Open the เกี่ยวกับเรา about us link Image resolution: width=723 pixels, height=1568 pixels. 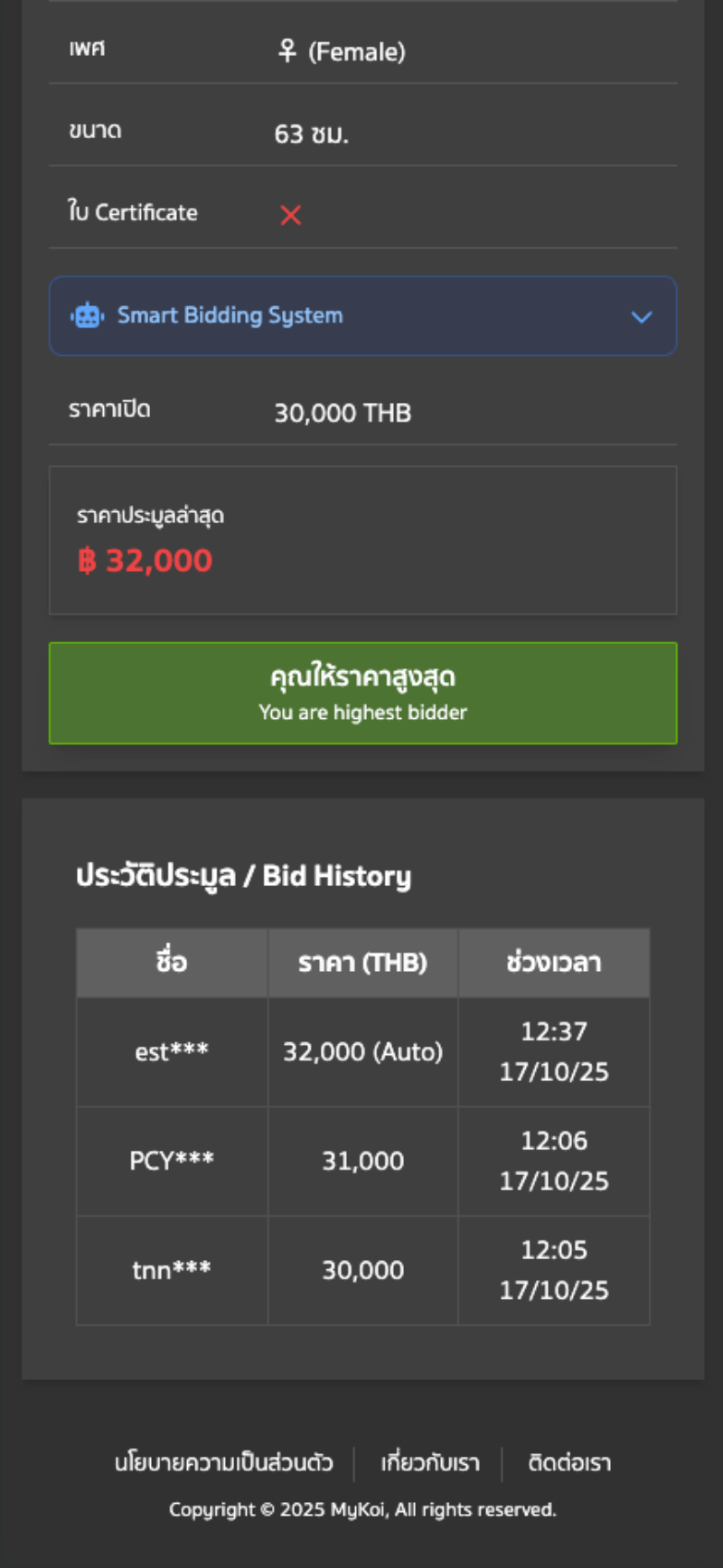430,1462
